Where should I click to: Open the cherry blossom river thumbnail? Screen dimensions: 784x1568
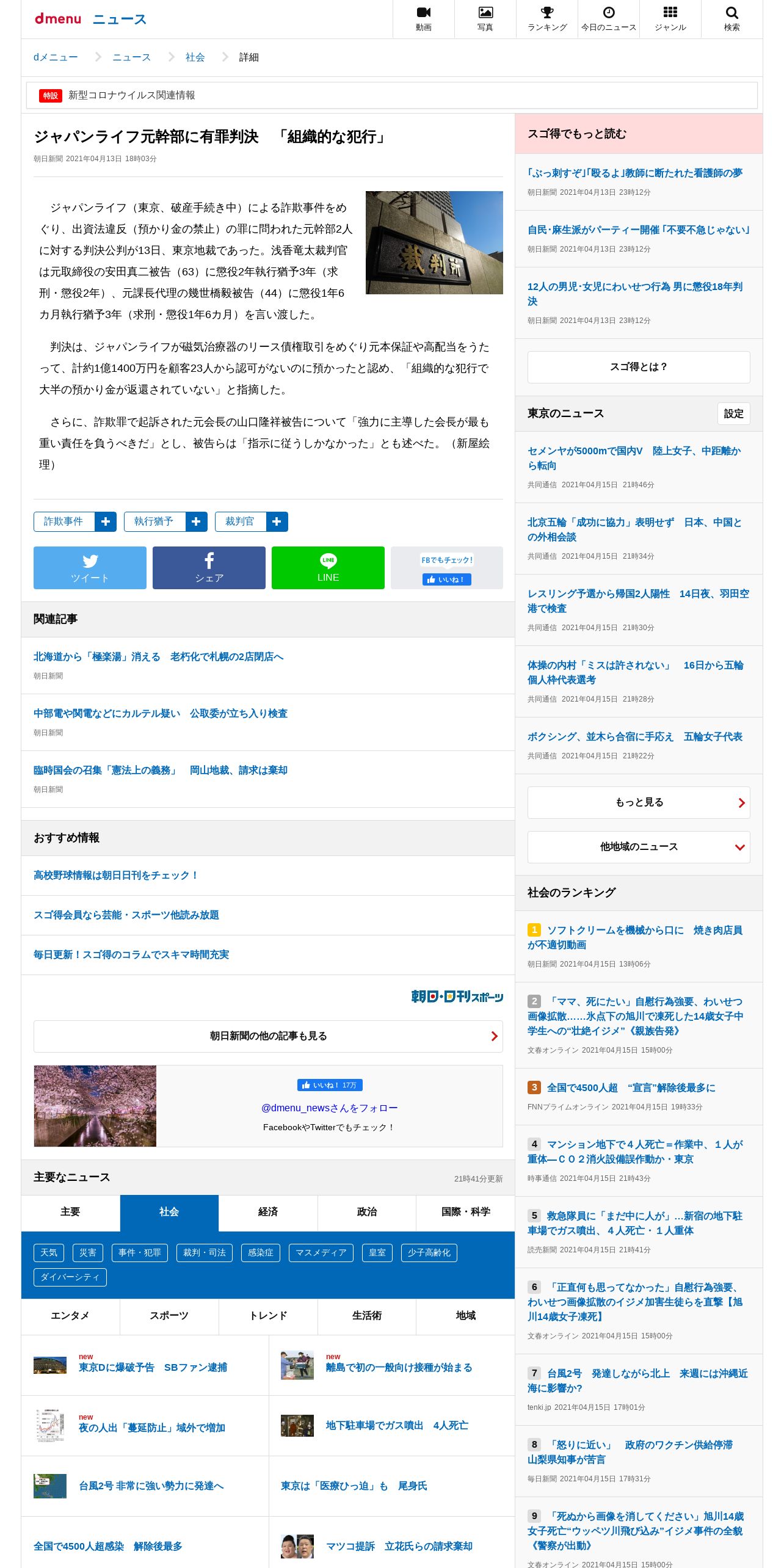95,1106
